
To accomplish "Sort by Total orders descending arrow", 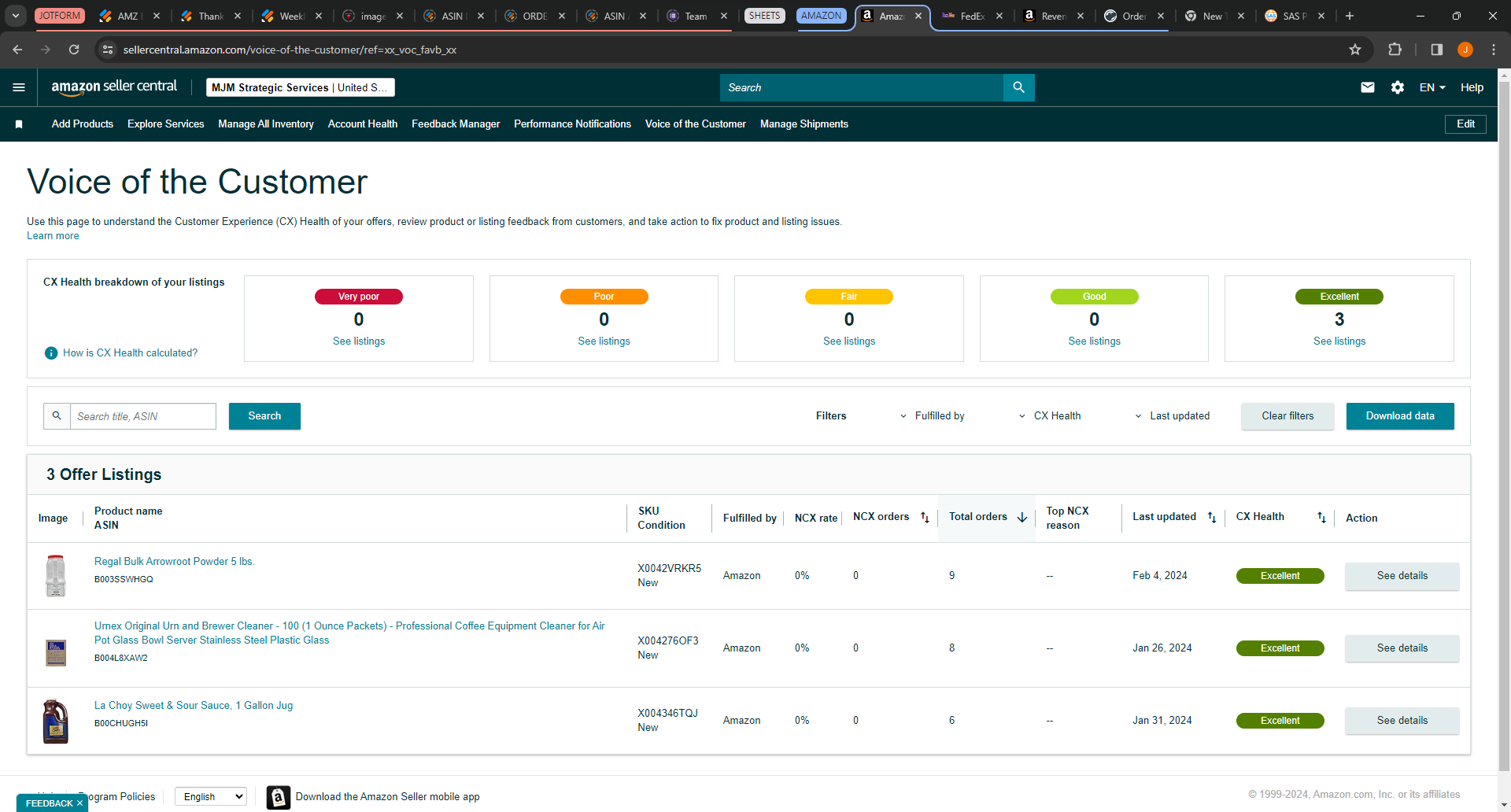I will pos(1022,518).
